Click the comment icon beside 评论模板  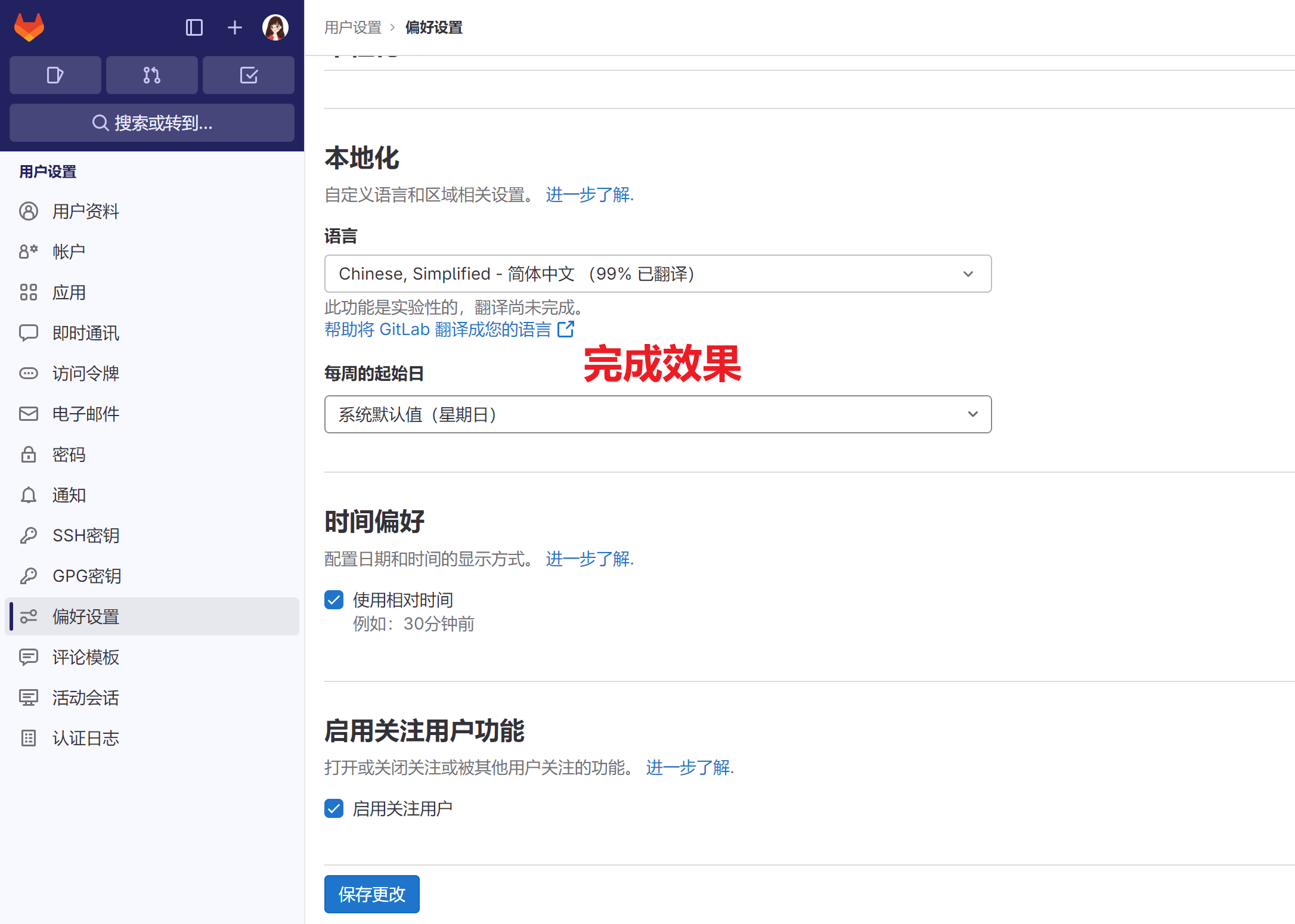(29, 657)
